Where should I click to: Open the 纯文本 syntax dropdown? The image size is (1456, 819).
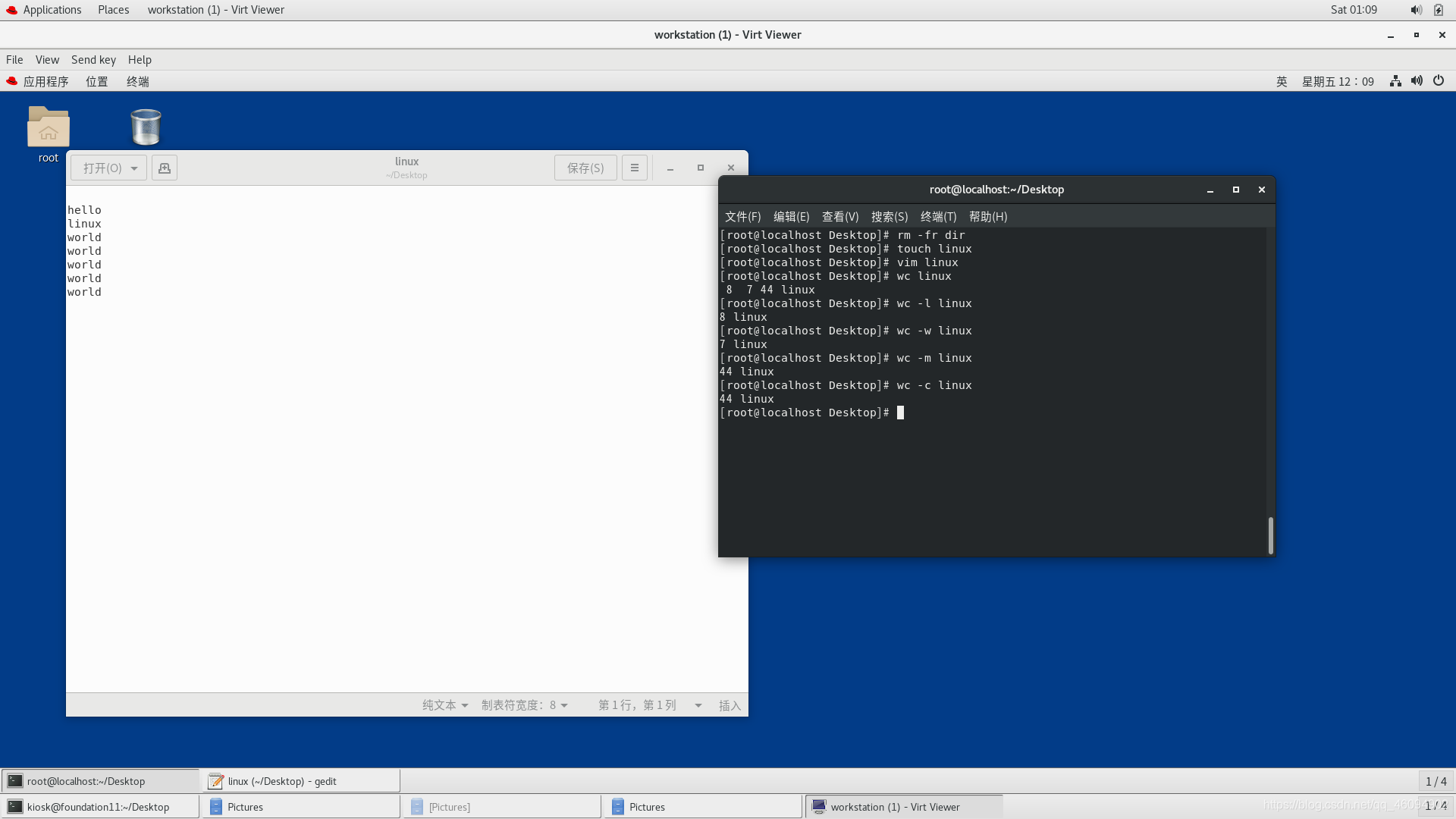click(x=445, y=705)
